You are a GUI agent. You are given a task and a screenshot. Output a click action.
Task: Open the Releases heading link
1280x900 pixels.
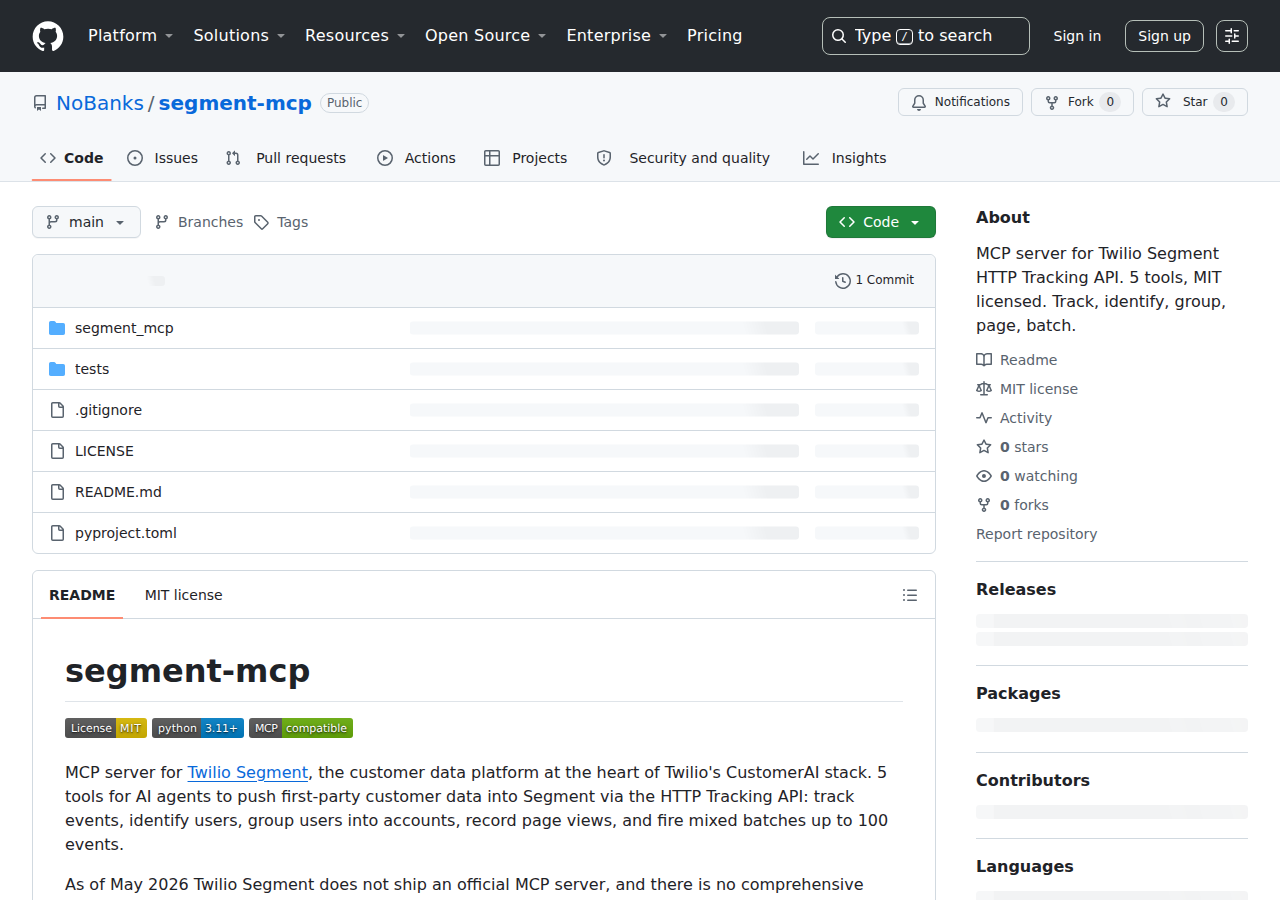point(1016,589)
